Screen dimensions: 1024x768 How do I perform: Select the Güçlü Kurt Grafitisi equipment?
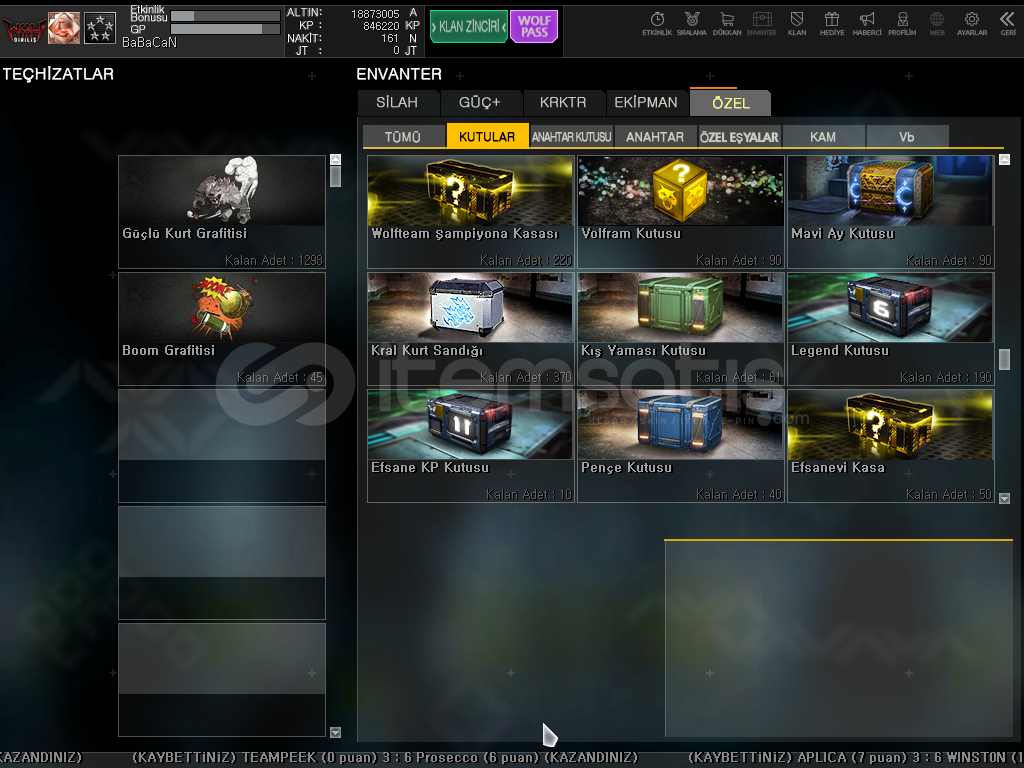(221, 212)
